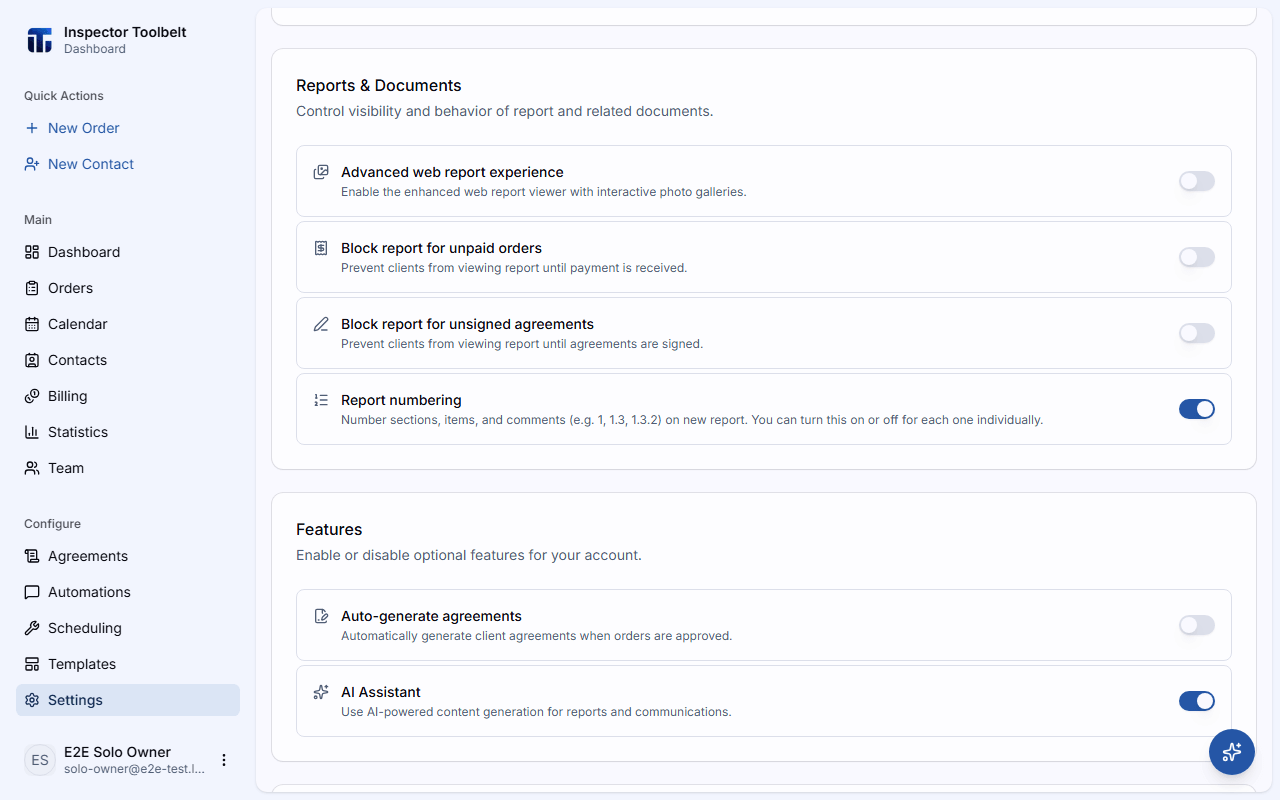Open the floating AI sparkle assistant button

coord(1232,752)
